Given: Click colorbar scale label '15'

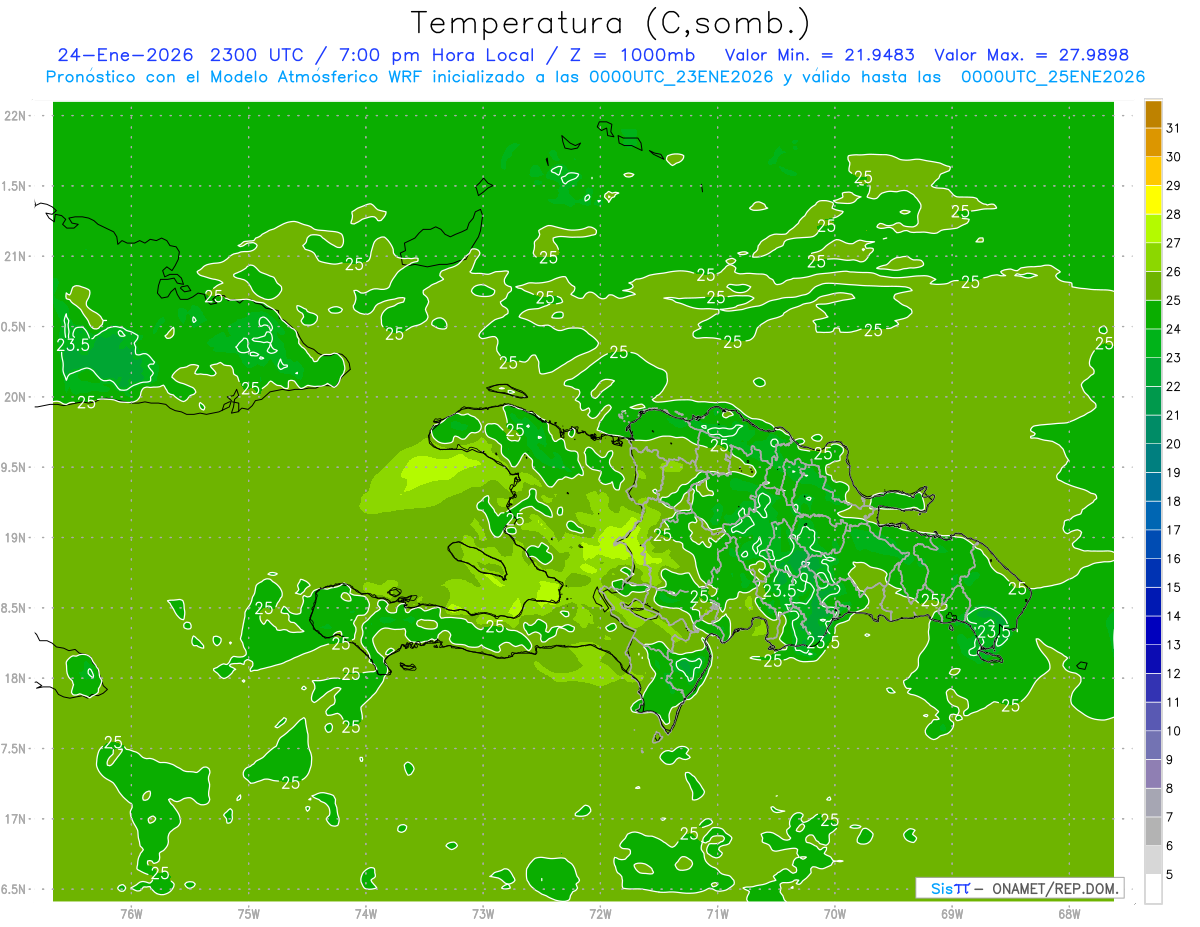Looking at the screenshot, I should (x=1174, y=587).
